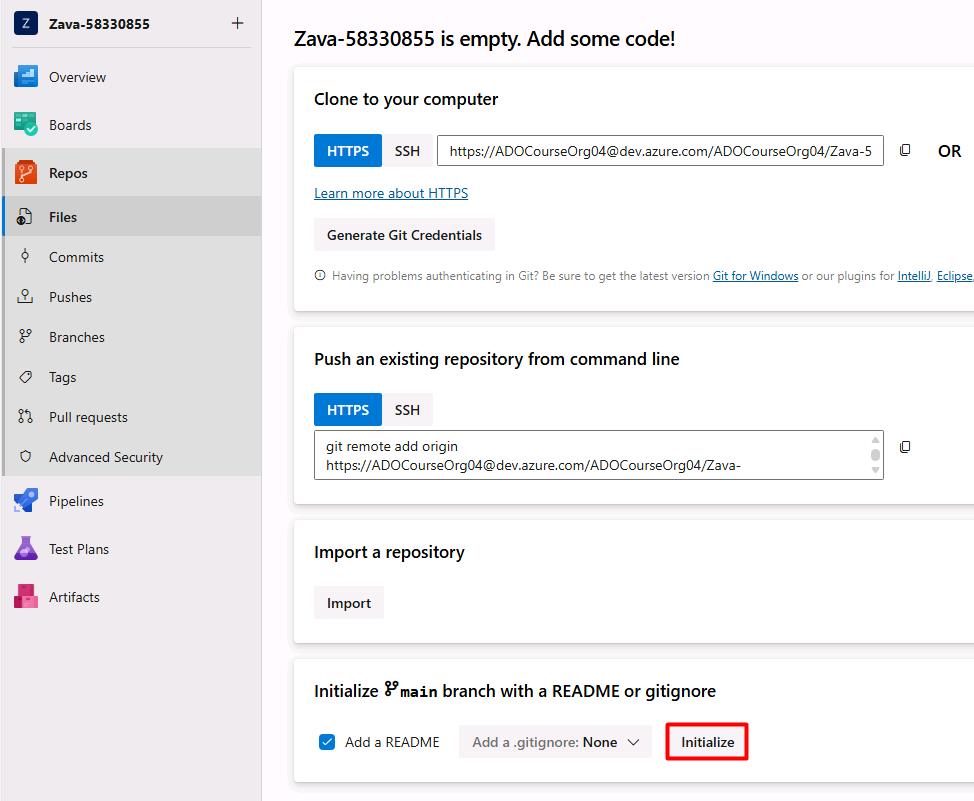Click the plus icon next to project name
The height and width of the screenshot is (801, 974).
click(x=237, y=24)
